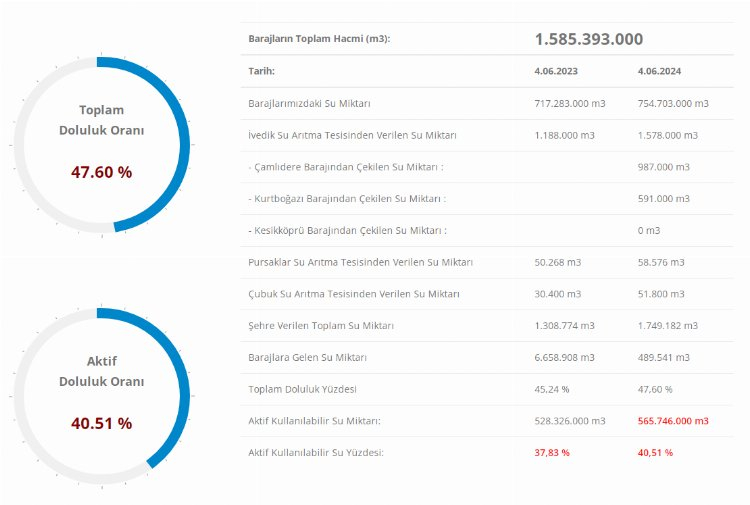Click the Toplam Doluluk Yüzdesi row label
Viewport: 750px width, 505px height.
(301, 389)
